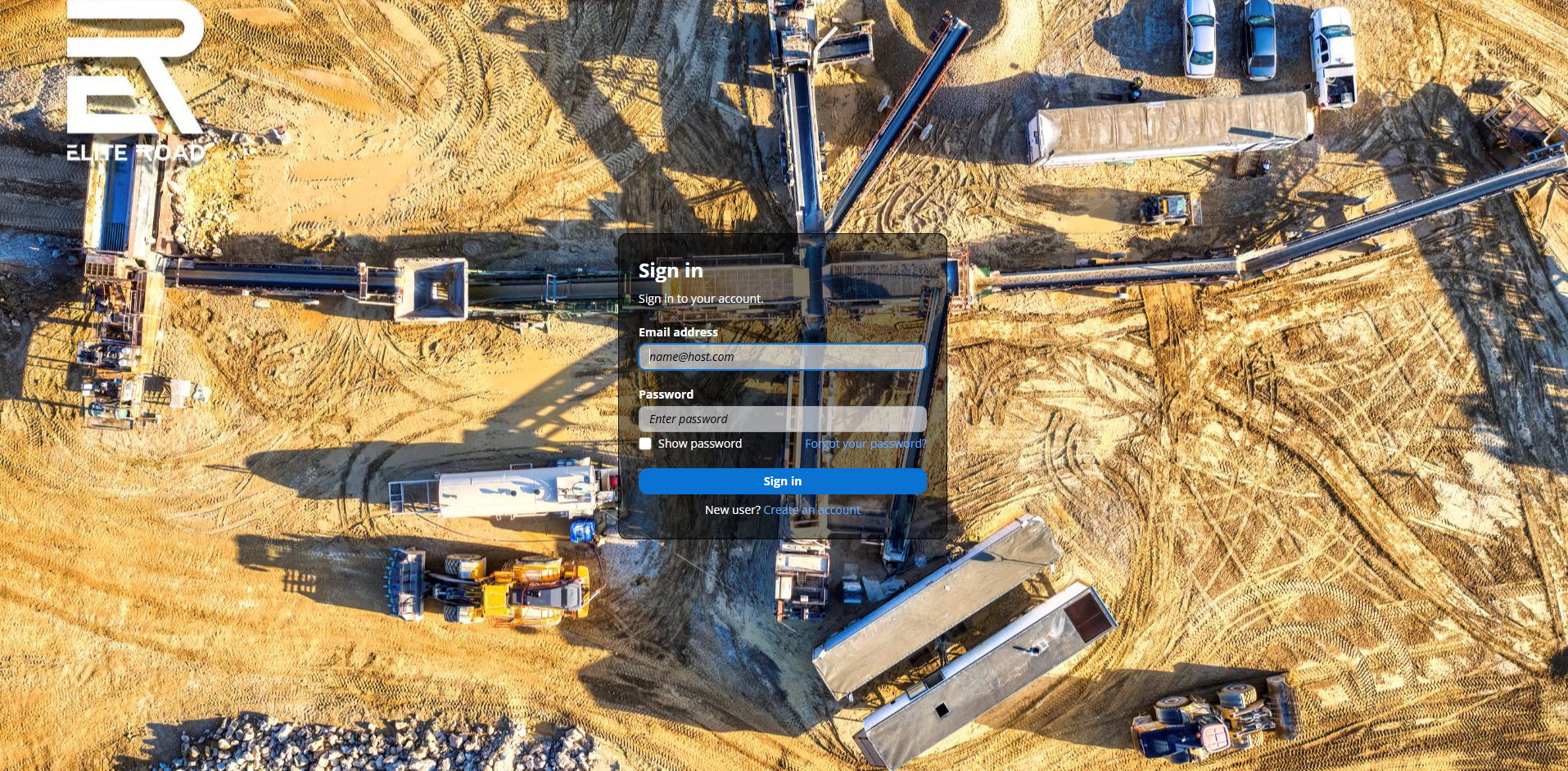
Task: Click the Password field label
Action: [x=666, y=395]
